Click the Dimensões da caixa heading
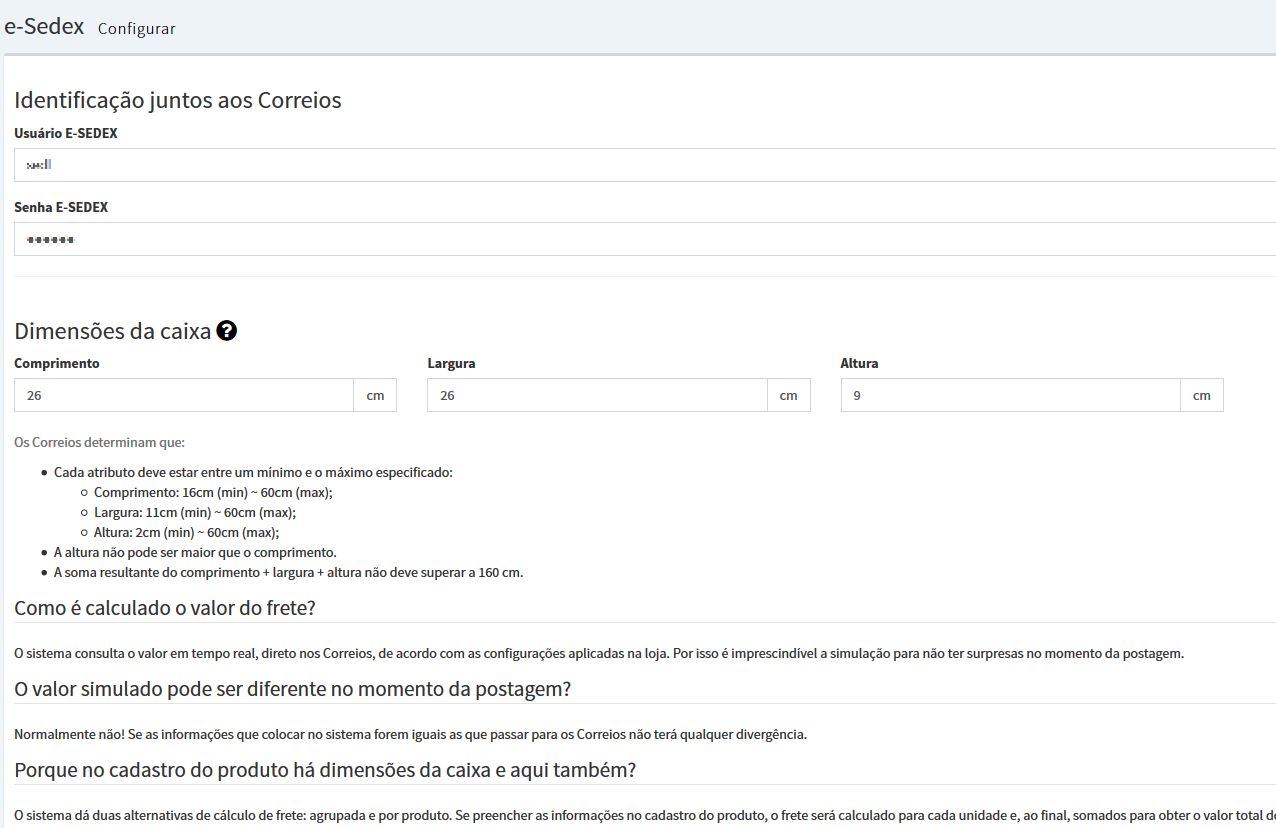The image size is (1276, 828). click(x=113, y=331)
